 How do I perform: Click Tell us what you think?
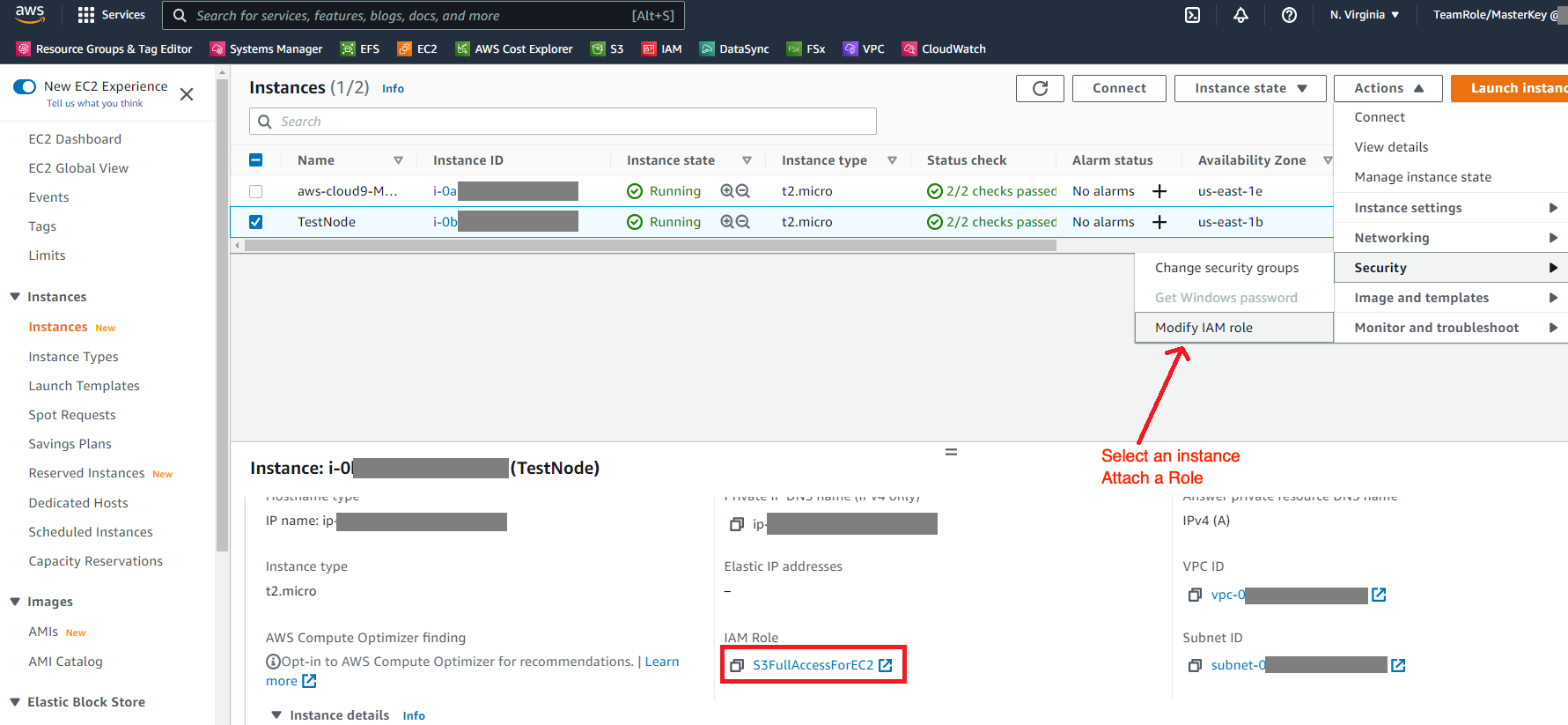[x=94, y=103]
